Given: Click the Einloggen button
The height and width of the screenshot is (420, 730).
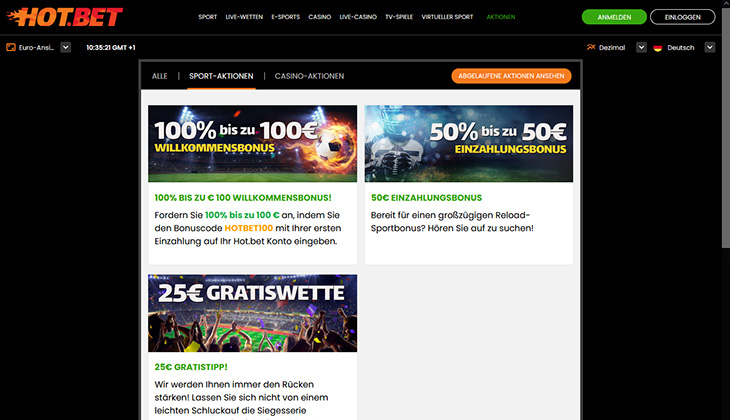Looking at the screenshot, I should 683,17.
